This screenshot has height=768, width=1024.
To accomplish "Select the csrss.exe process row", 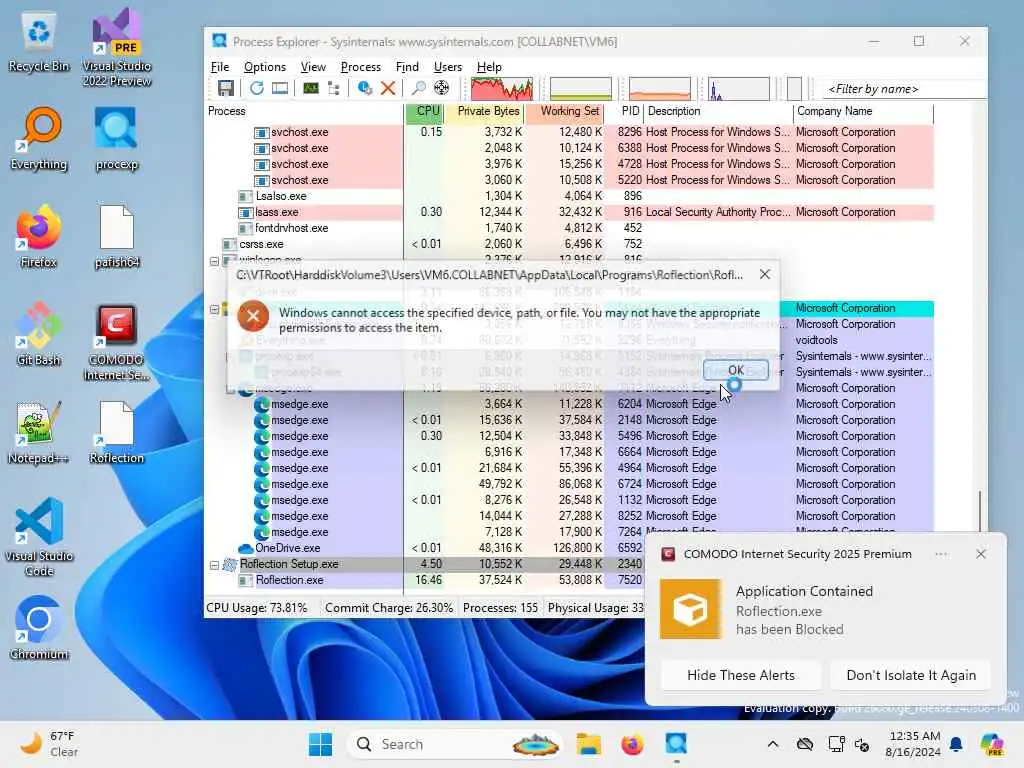I will point(570,244).
